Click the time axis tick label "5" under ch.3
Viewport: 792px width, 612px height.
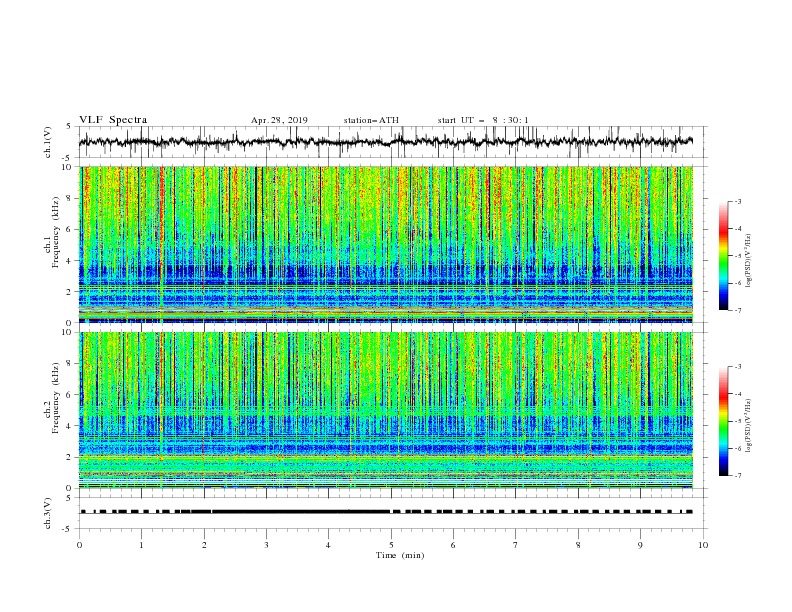pos(391,545)
